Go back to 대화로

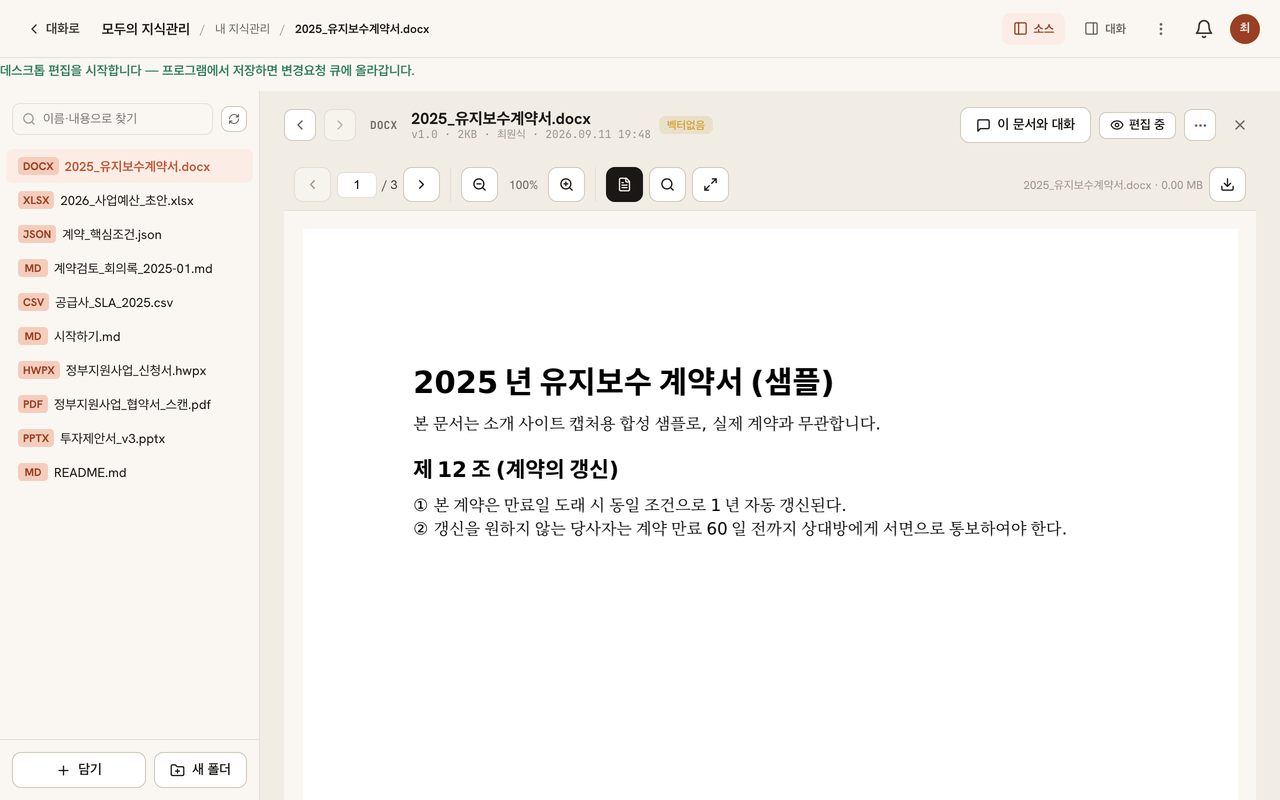coord(54,29)
